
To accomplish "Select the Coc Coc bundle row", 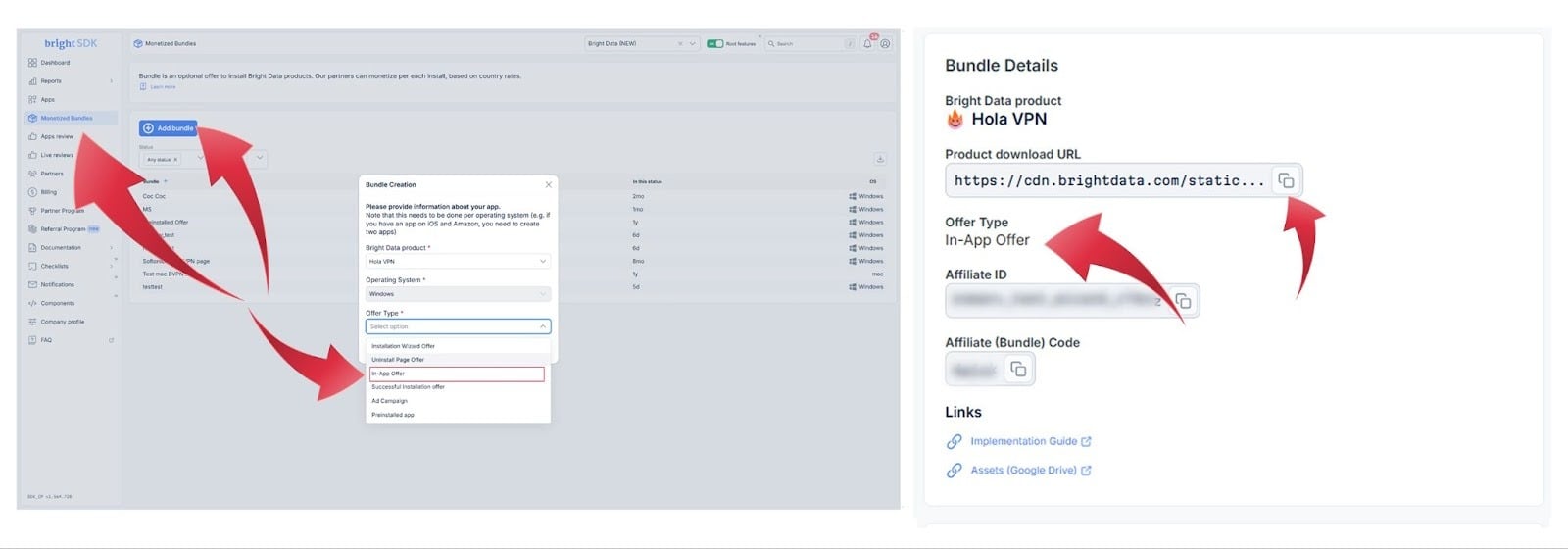I will pos(514,196).
